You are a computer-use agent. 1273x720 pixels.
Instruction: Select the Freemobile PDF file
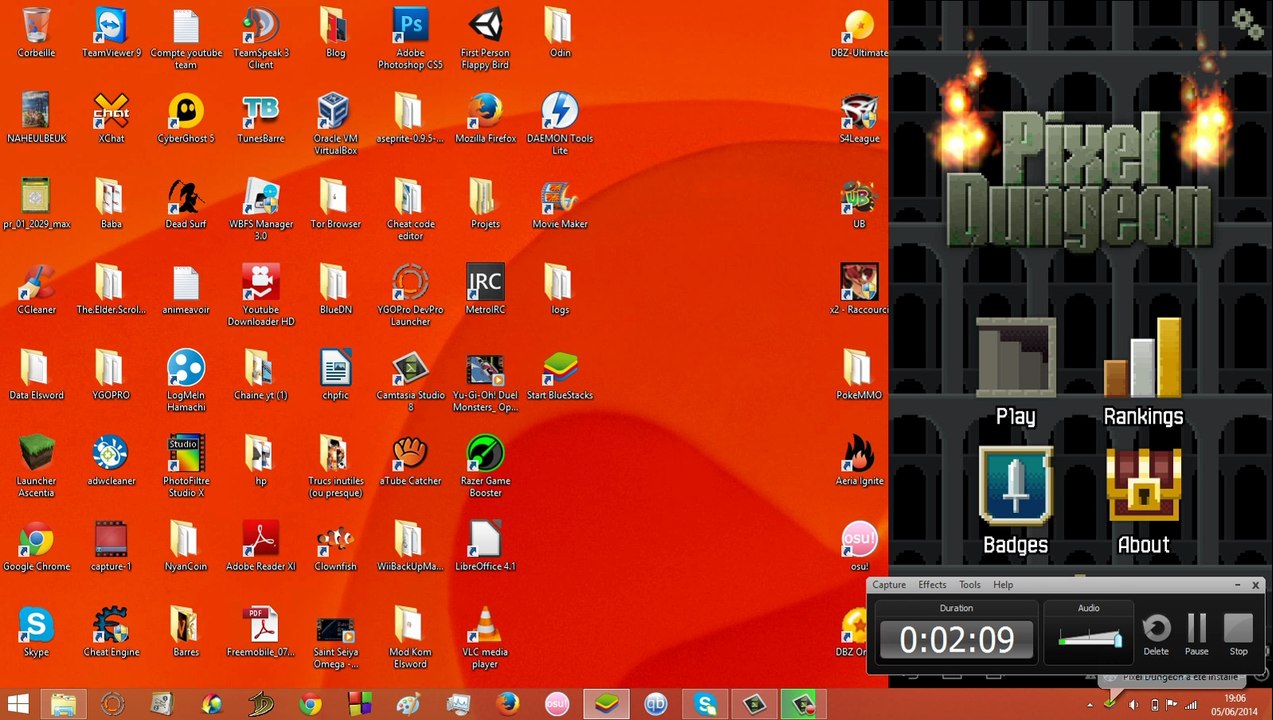click(x=260, y=626)
